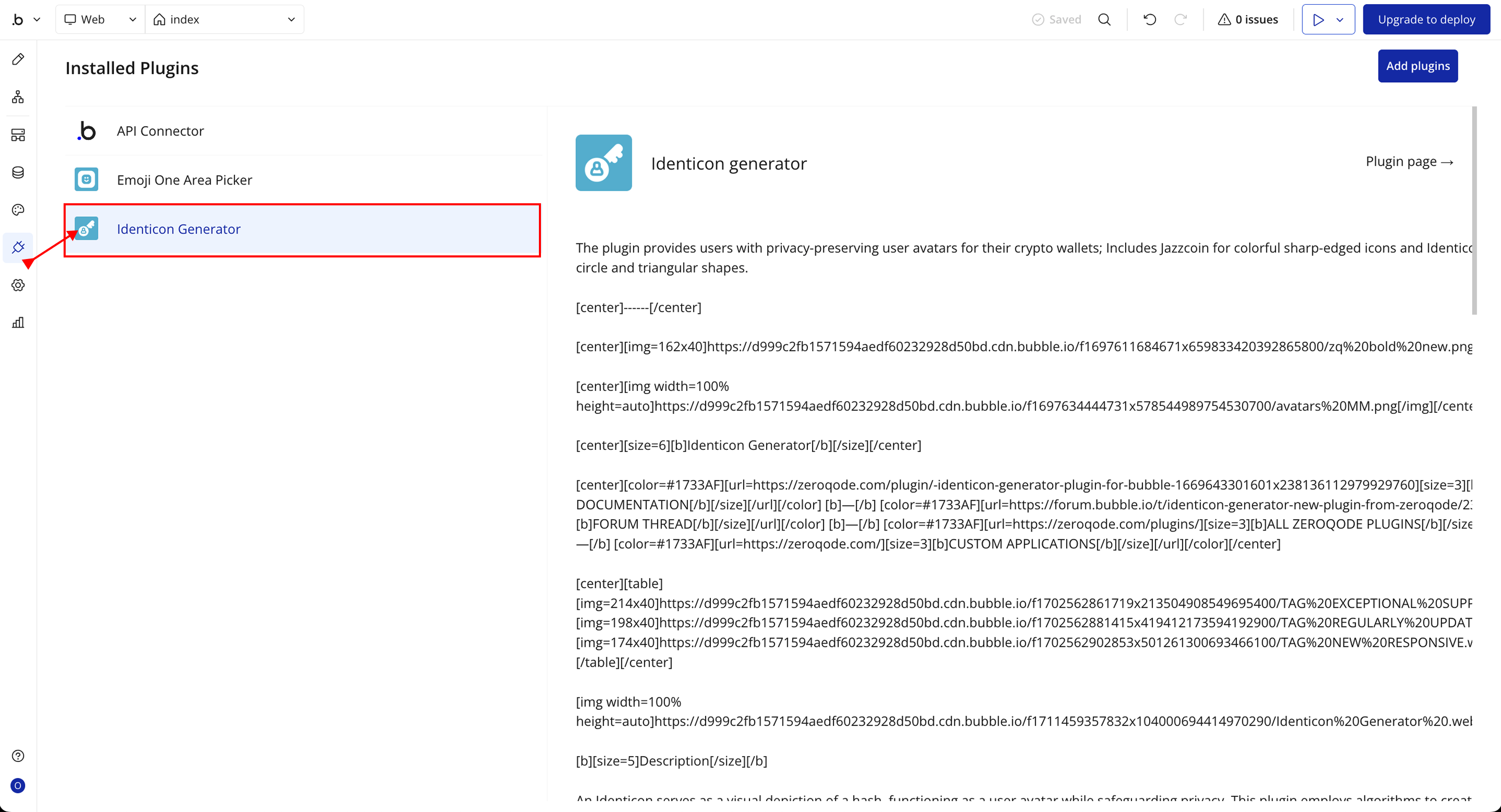Expand the index page selector
1501x812 pixels.
coord(224,19)
